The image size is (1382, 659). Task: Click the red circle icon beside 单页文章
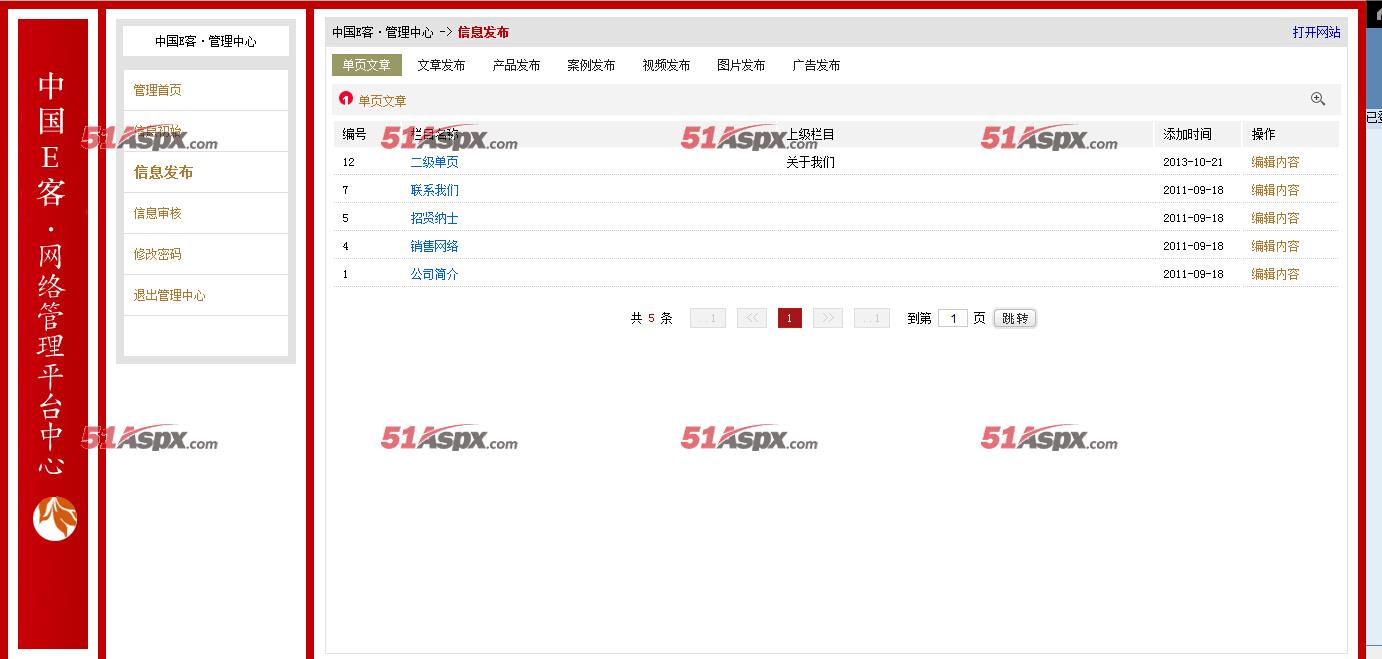tap(346, 98)
